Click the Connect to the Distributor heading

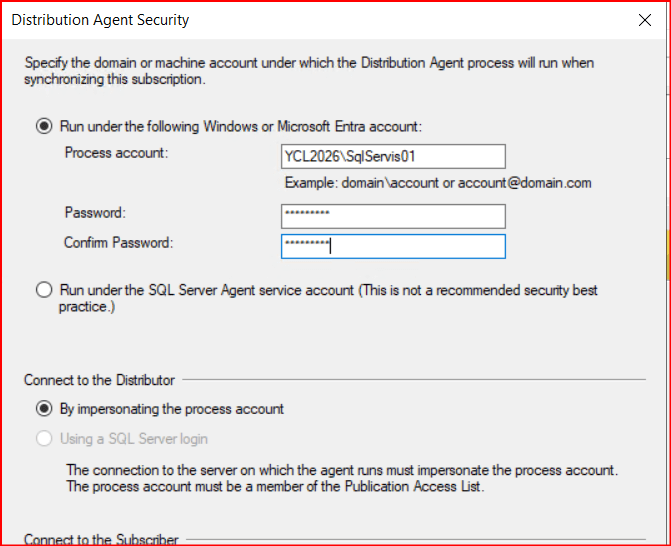tap(99, 380)
